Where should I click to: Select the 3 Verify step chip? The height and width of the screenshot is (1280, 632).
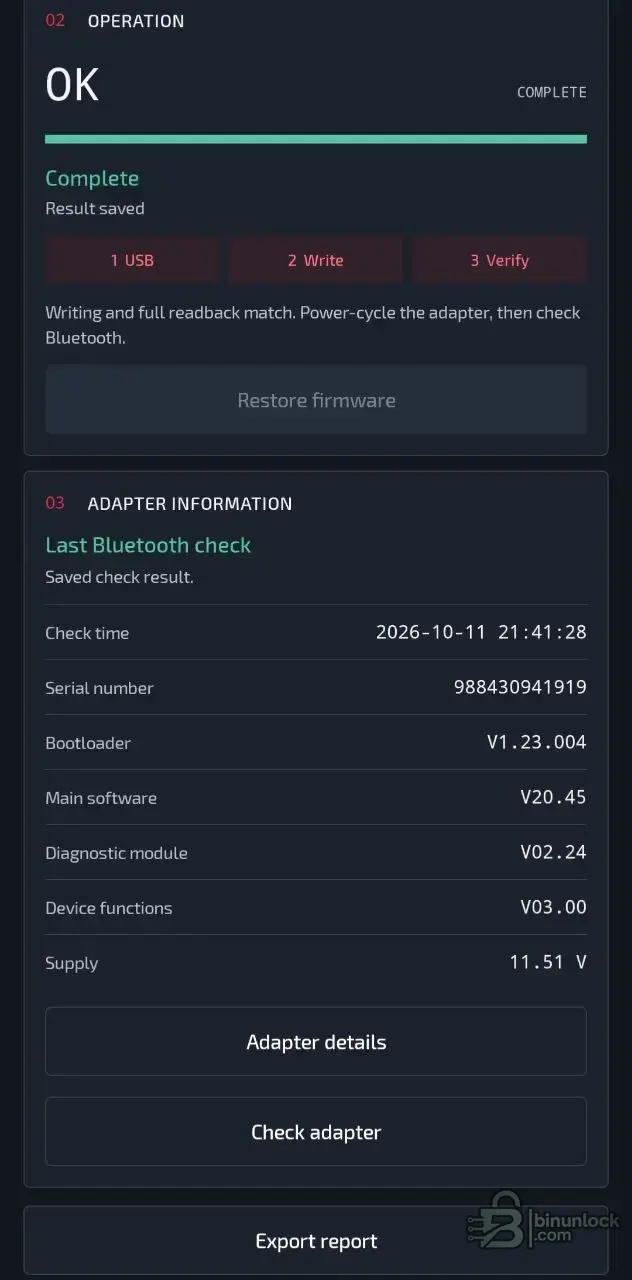point(500,260)
